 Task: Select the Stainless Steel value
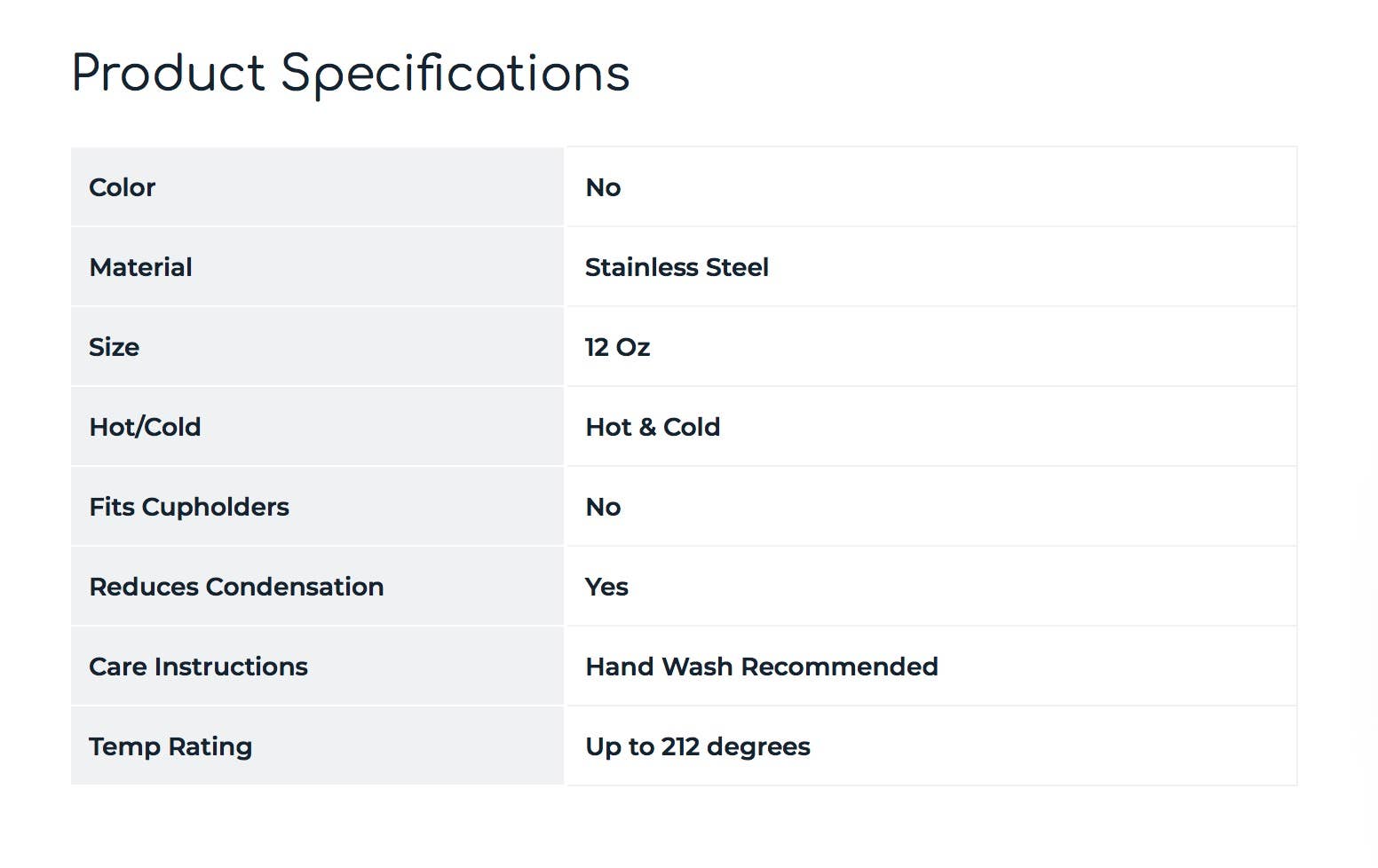pyautogui.click(x=677, y=267)
